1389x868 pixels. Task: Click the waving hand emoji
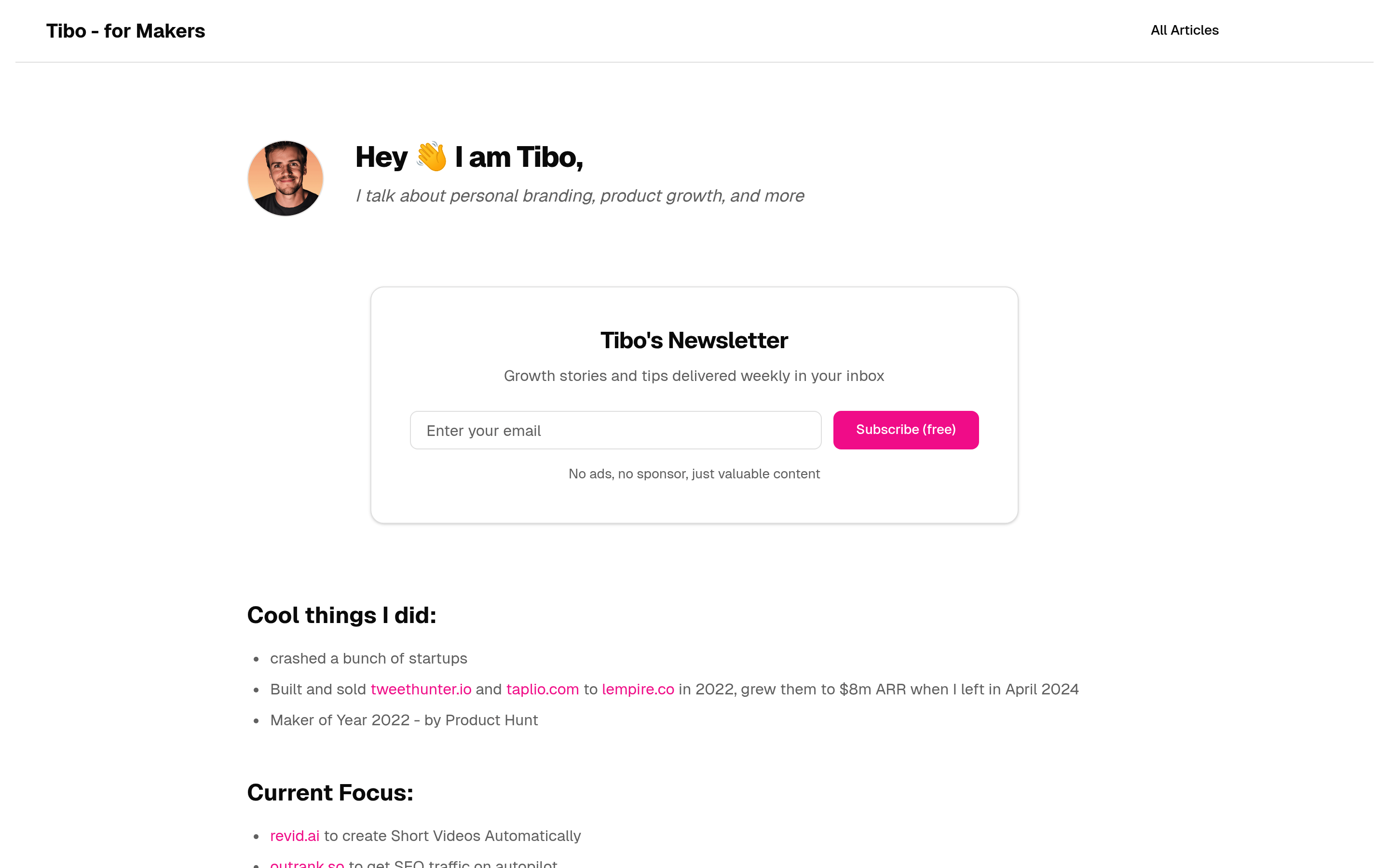point(431,157)
